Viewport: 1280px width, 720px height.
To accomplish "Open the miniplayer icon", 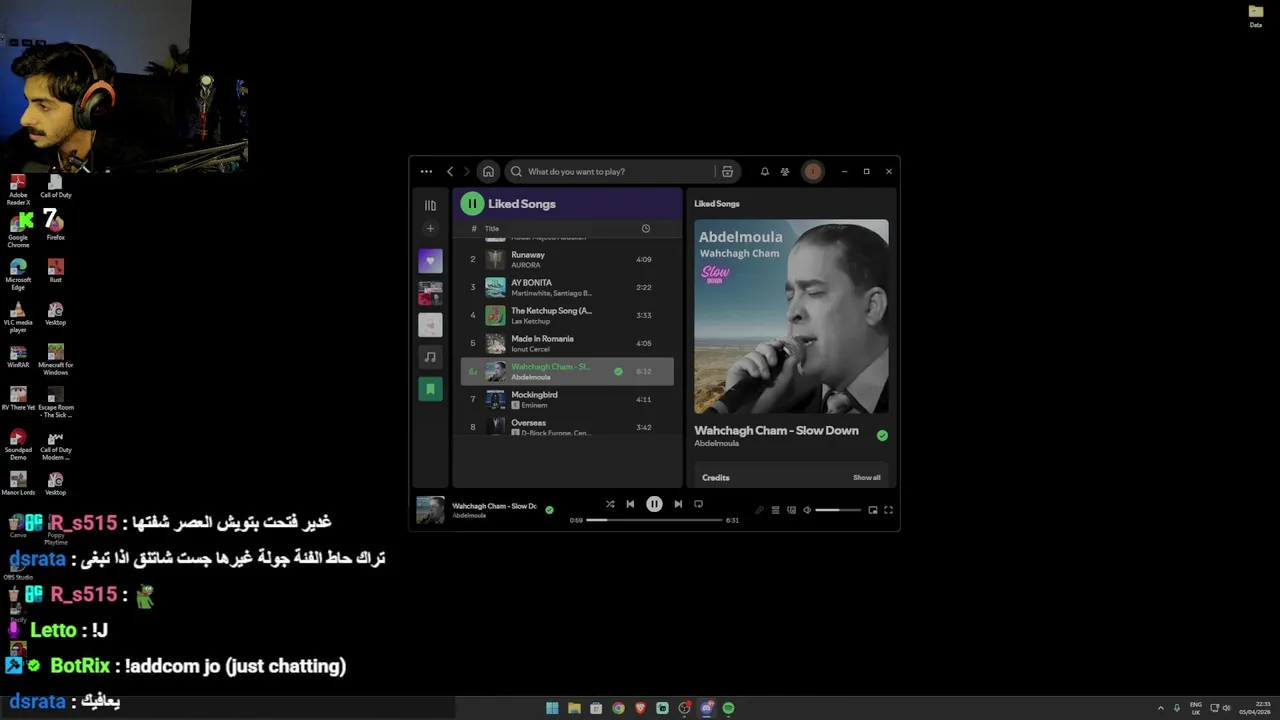I will point(873,510).
